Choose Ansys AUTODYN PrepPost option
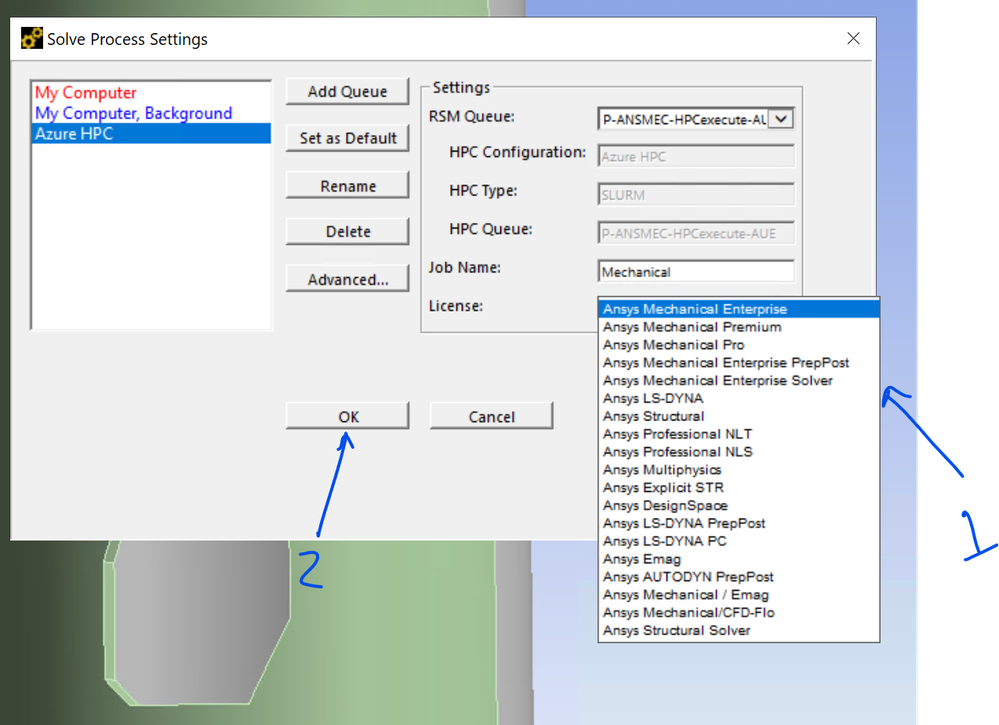The height and width of the screenshot is (725, 999). tap(738, 577)
